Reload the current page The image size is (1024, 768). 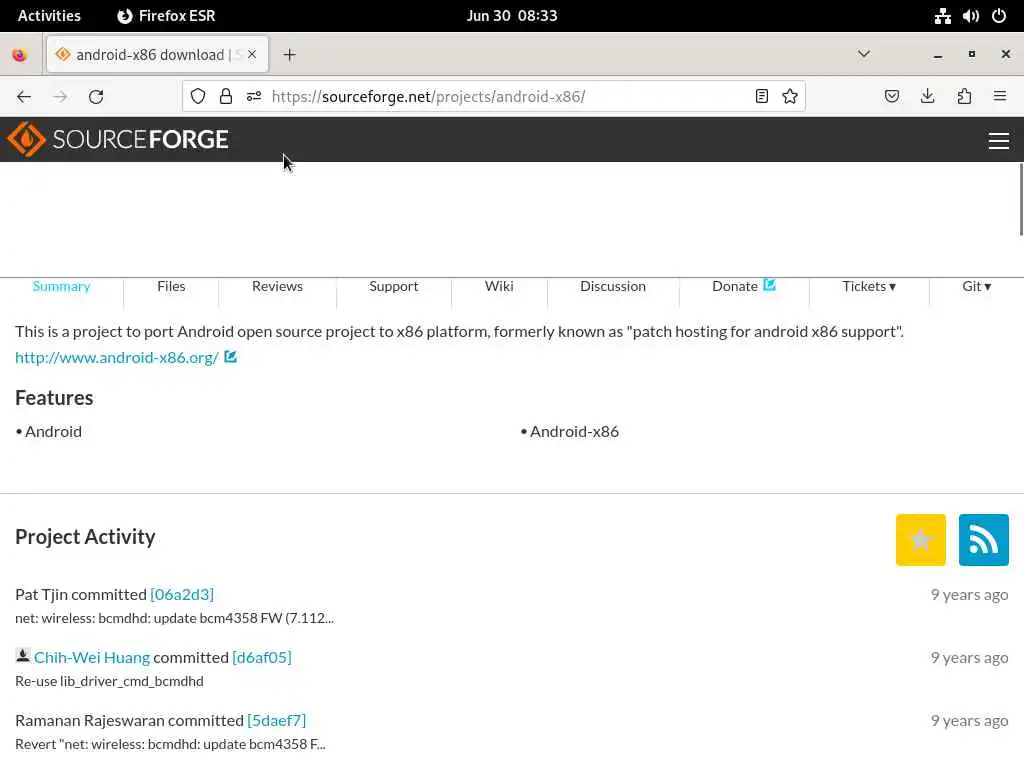coord(96,97)
